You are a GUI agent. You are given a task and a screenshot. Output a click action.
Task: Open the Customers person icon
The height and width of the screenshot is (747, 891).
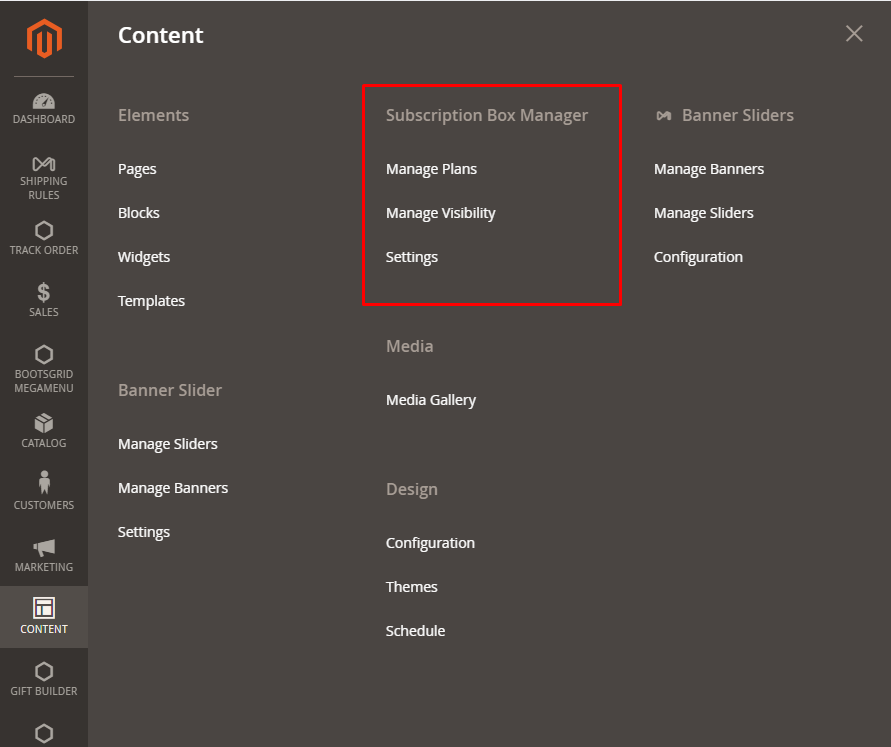point(44,482)
